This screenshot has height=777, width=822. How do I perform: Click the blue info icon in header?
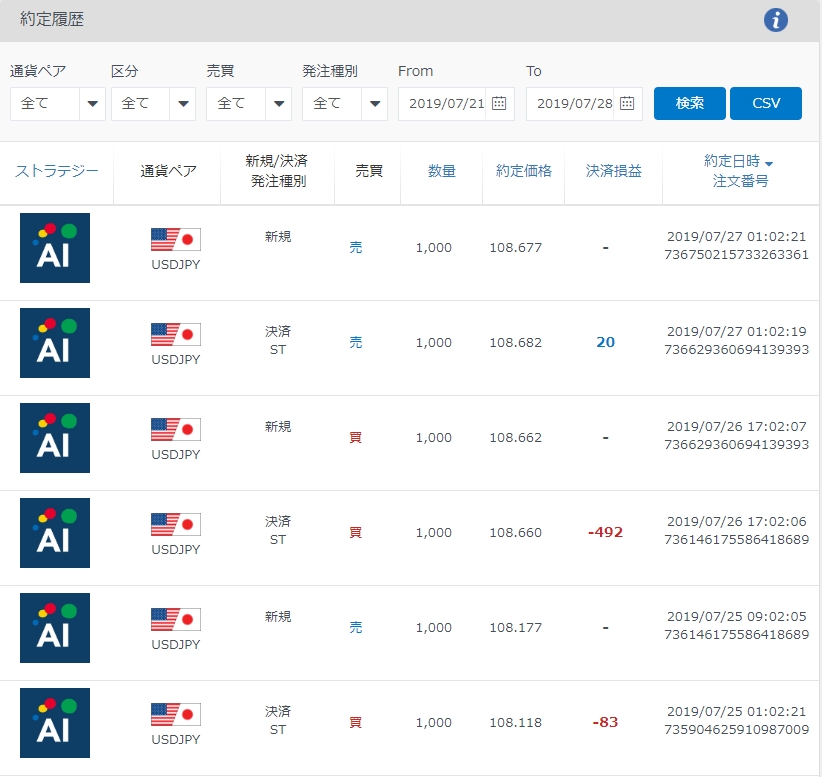pos(776,20)
